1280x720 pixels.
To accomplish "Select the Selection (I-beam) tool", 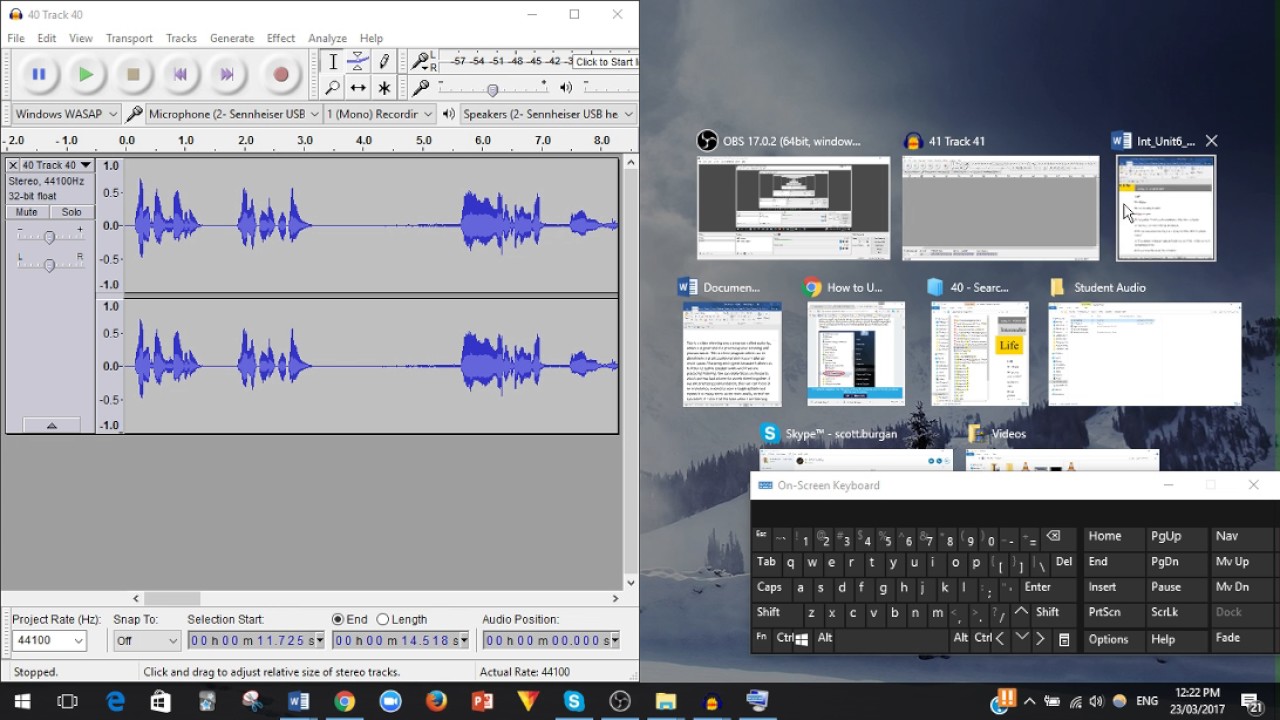I will coord(333,62).
